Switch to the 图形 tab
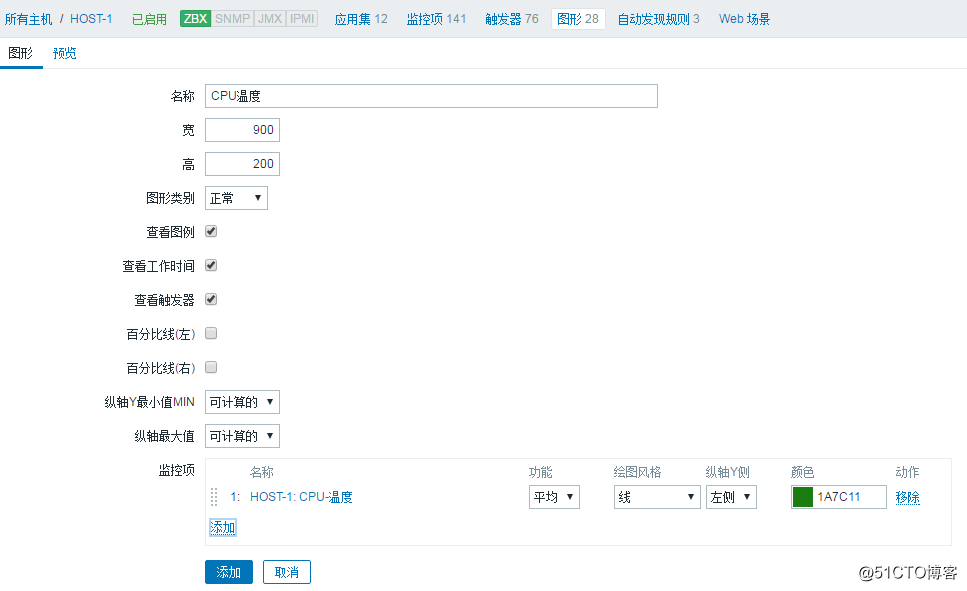 point(20,53)
